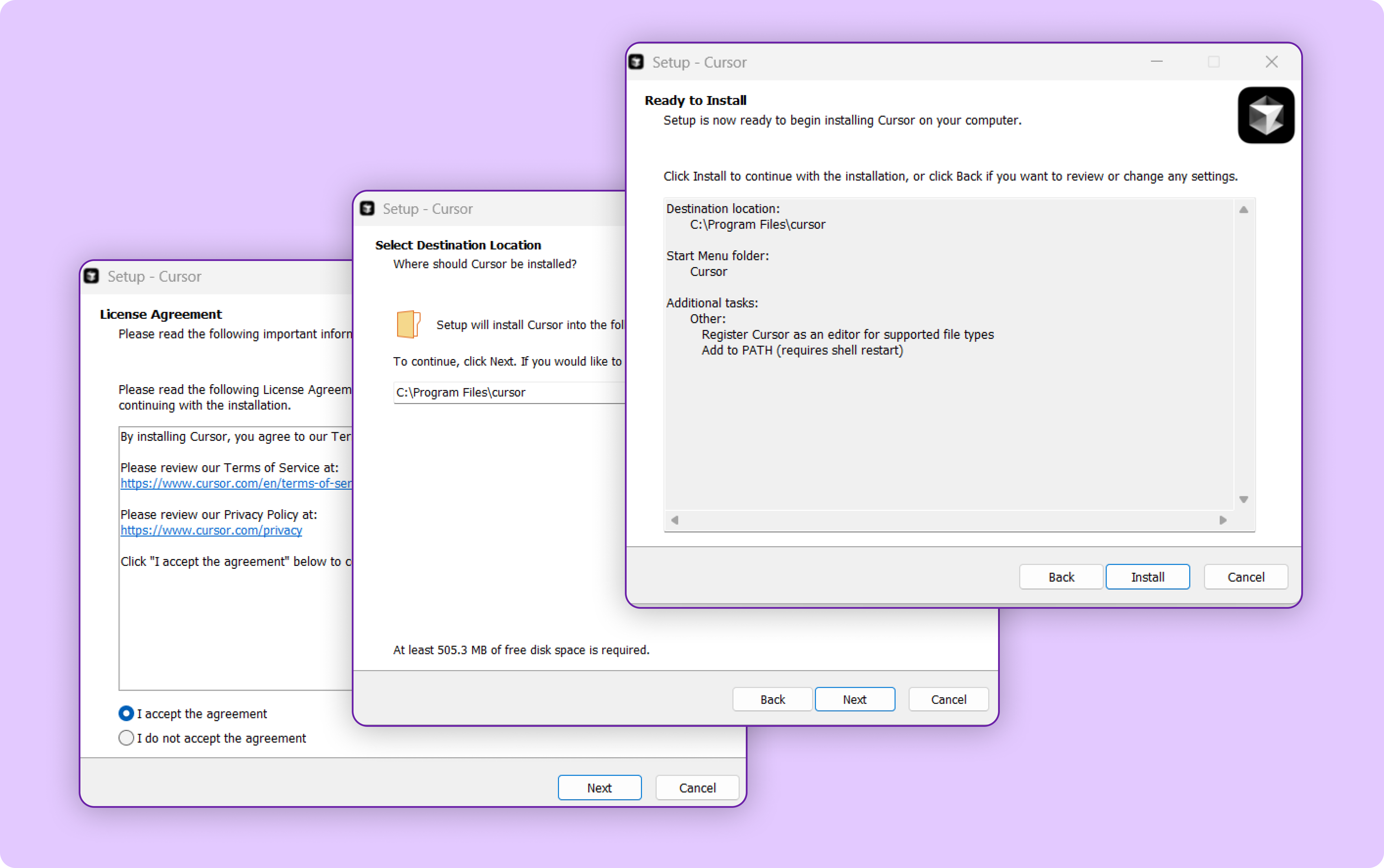Click the Cursor icon in Select Destination title bar
1384x868 pixels.
[x=366, y=208]
